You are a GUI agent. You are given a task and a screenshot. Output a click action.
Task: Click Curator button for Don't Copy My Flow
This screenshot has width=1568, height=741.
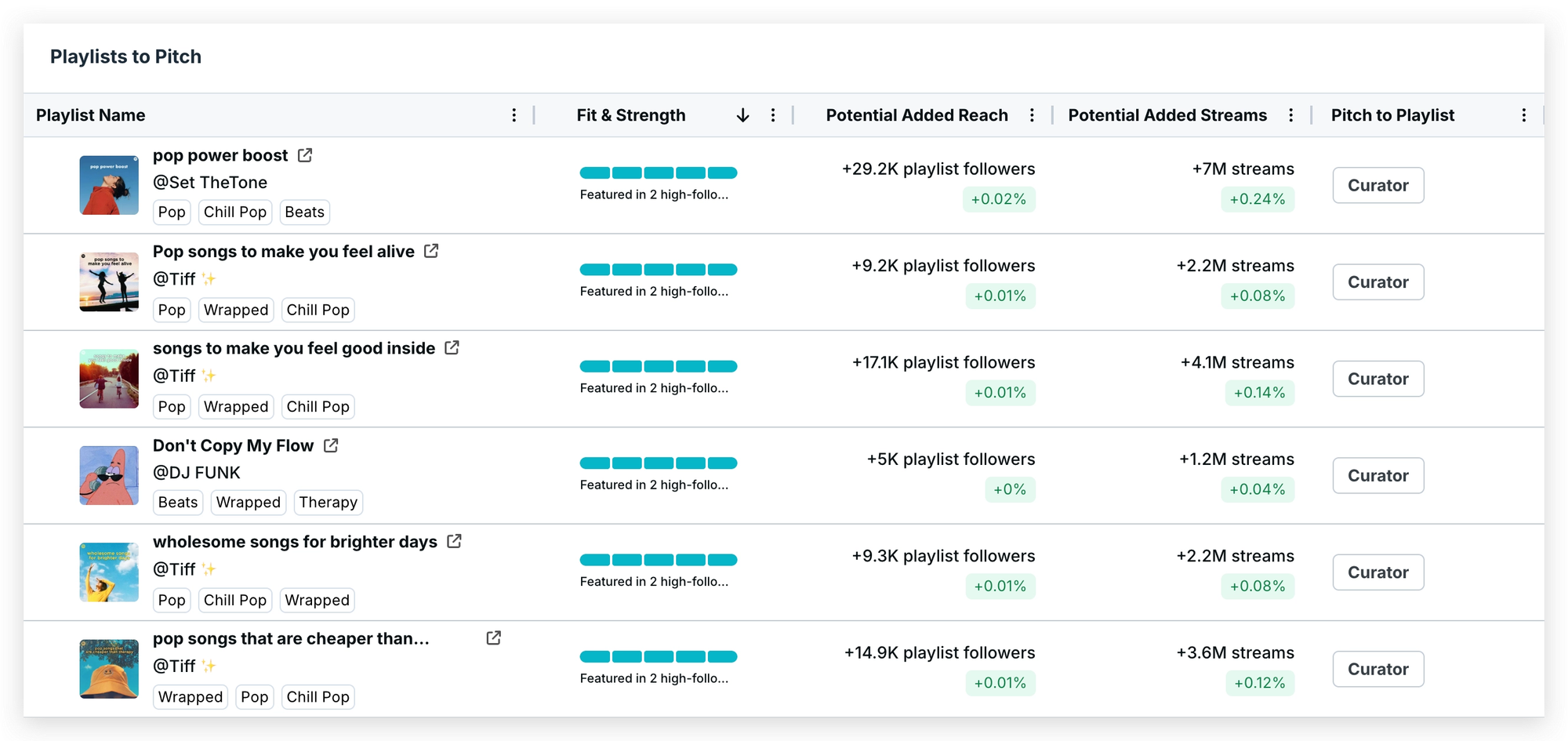1377,475
